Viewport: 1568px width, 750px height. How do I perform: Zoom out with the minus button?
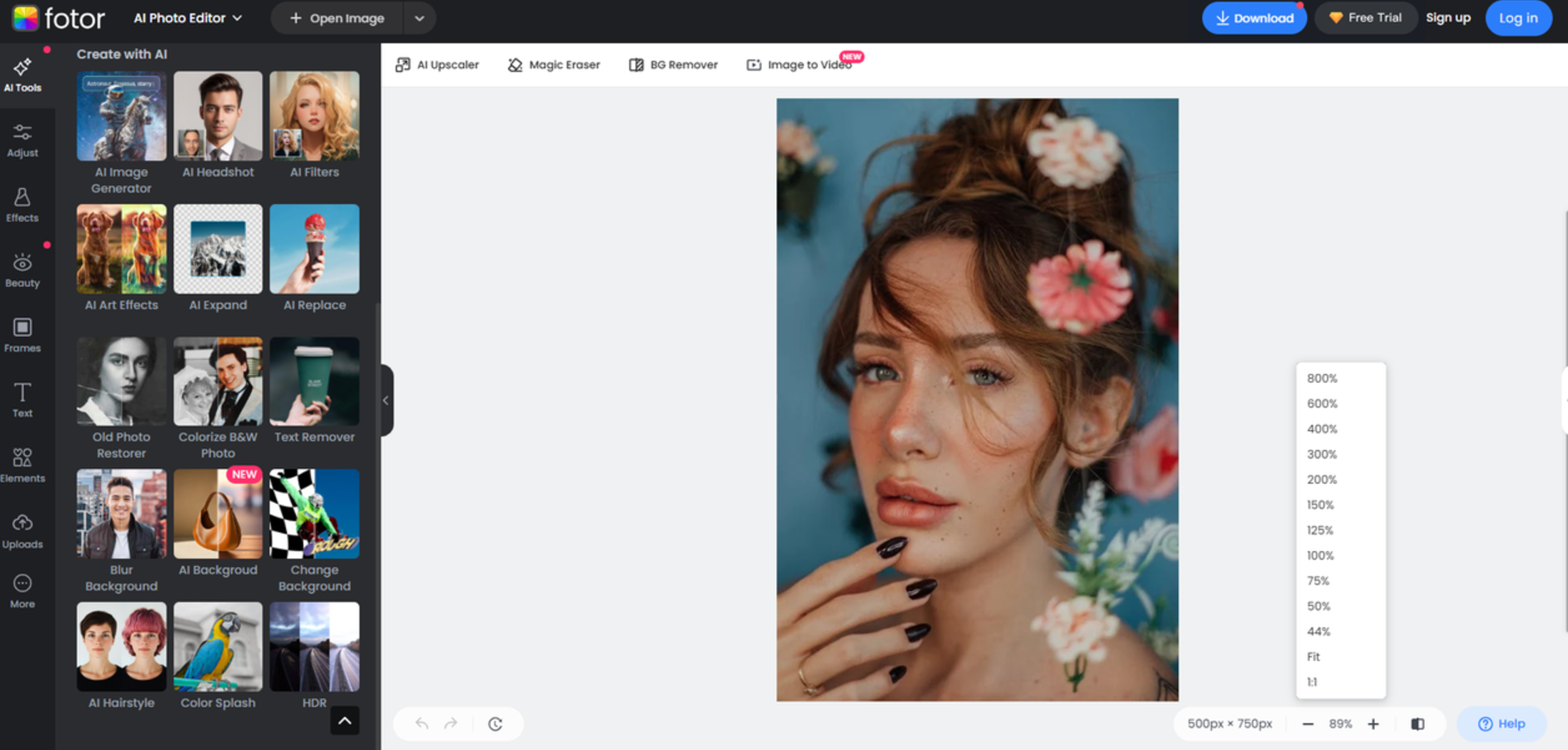coord(1308,724)
